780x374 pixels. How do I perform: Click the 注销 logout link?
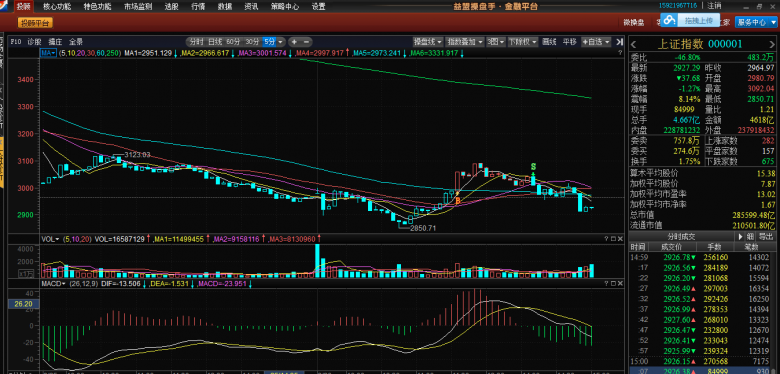pyautogui.click(x=714, y=6)
